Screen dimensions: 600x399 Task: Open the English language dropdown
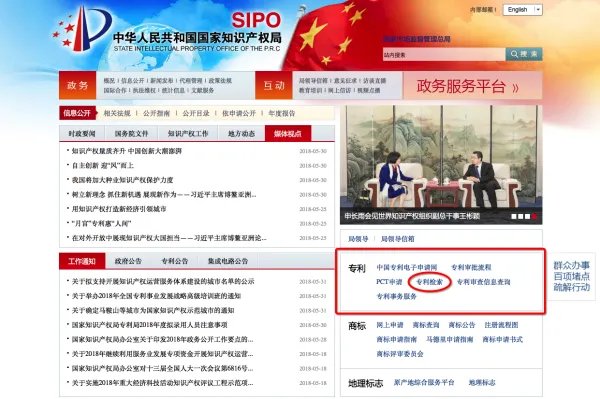click(x=523, y=10)
